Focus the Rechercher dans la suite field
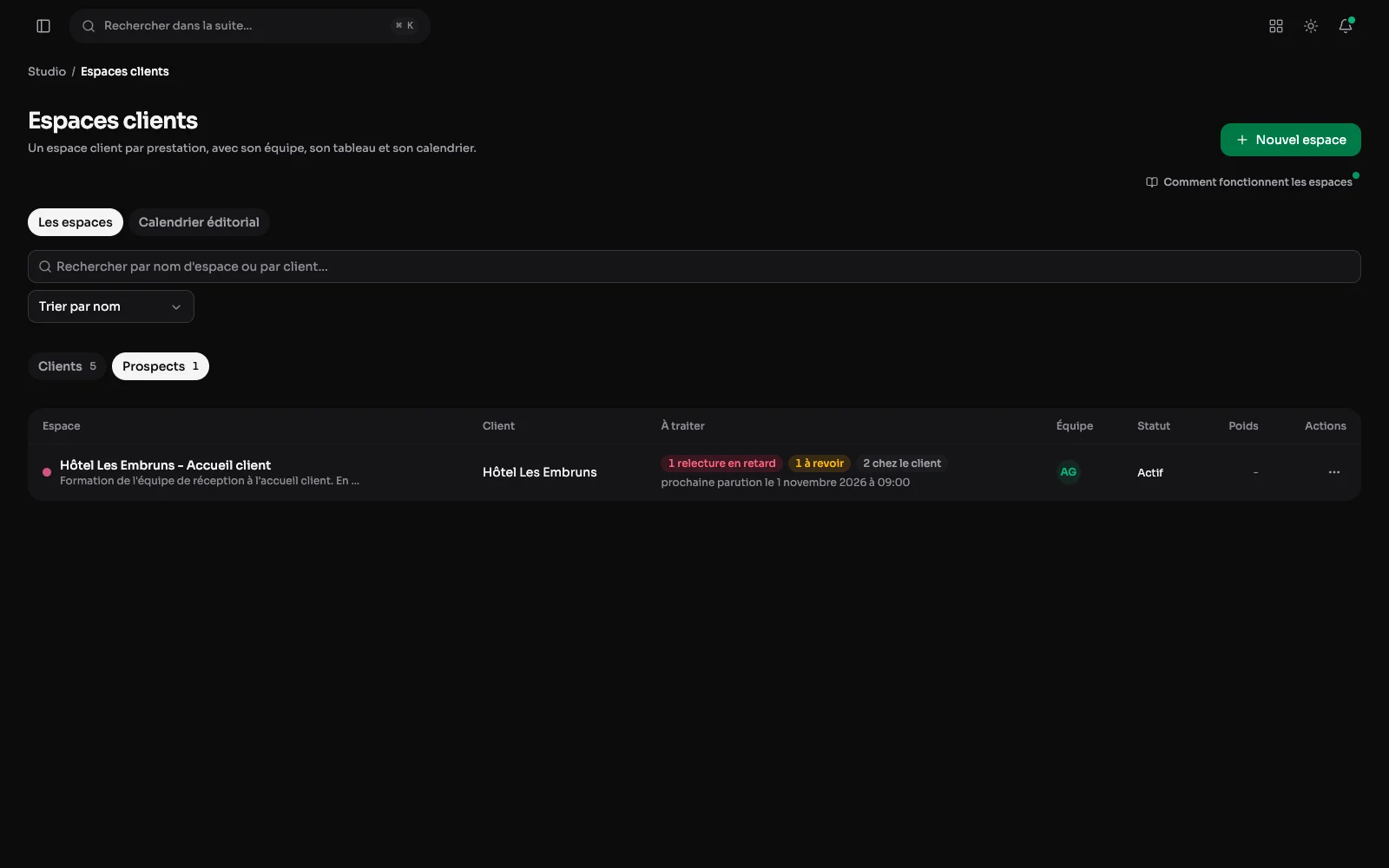This screenshot has height=868, width=1389. tap(250, 26)
